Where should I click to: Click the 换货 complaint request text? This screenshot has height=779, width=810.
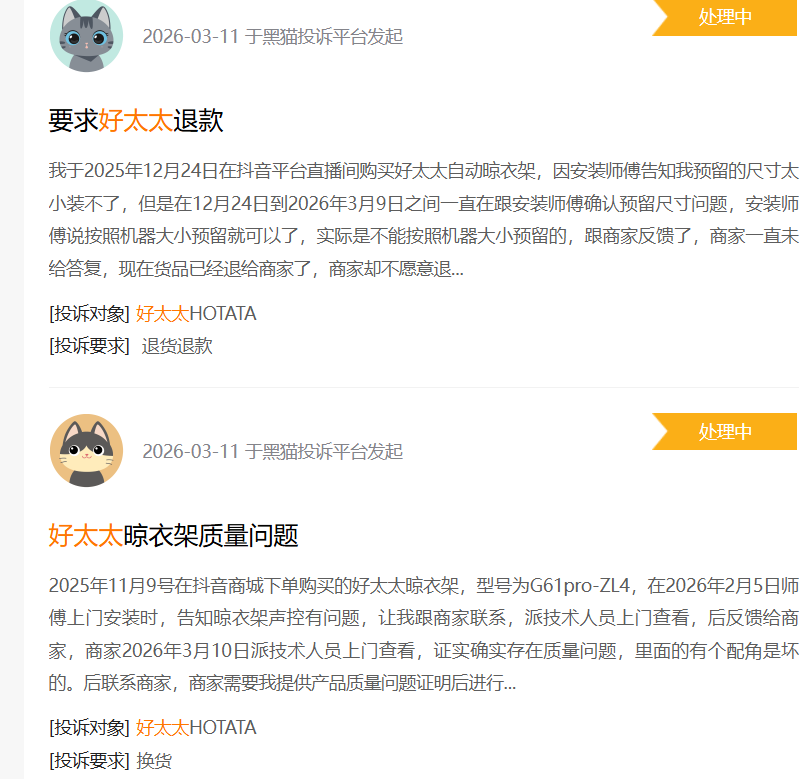[154, 761]
